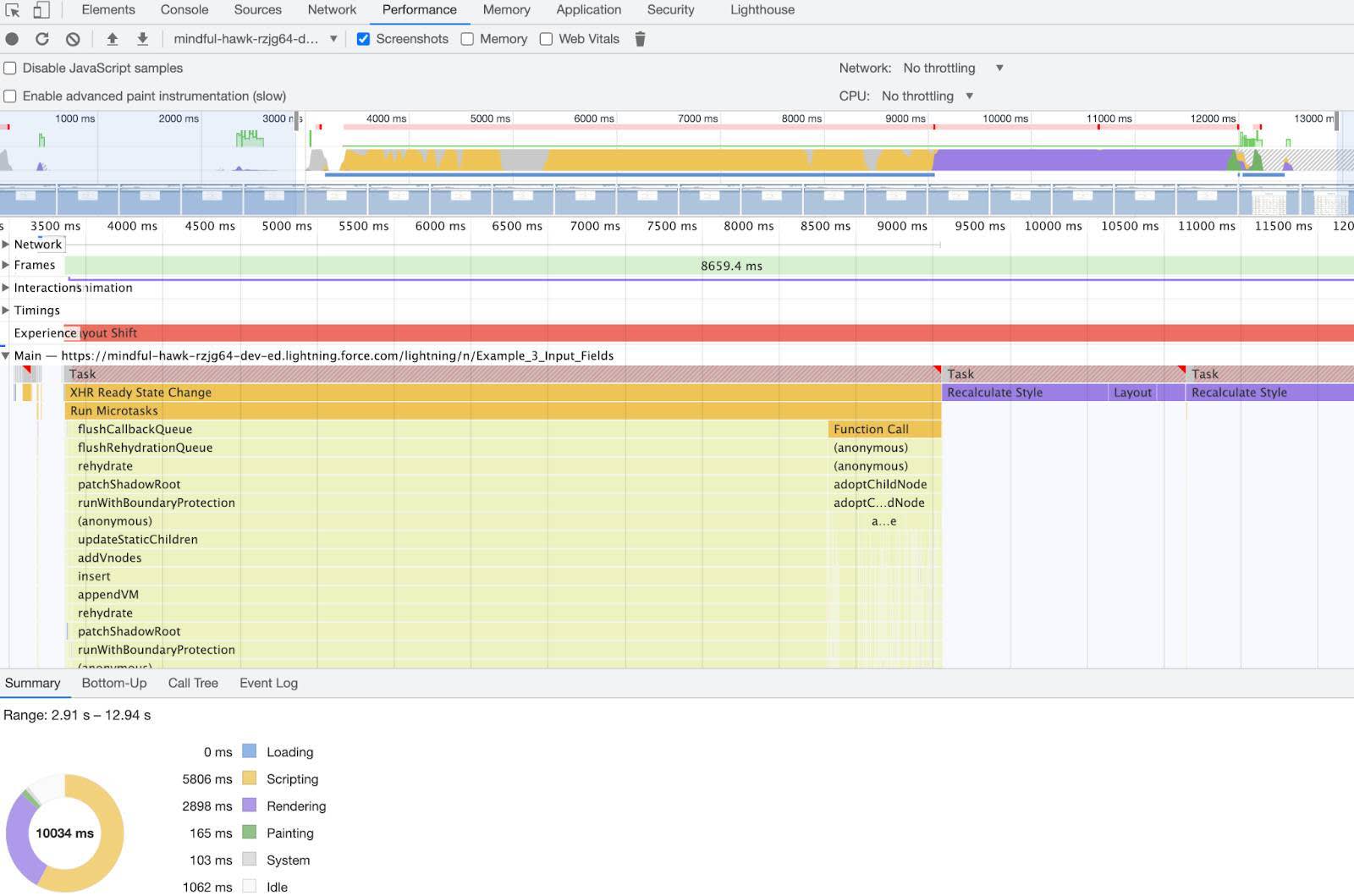Click the 7000 ms flame chart ruler label
The image size is (1354, 896).
[x=595, y=226]
